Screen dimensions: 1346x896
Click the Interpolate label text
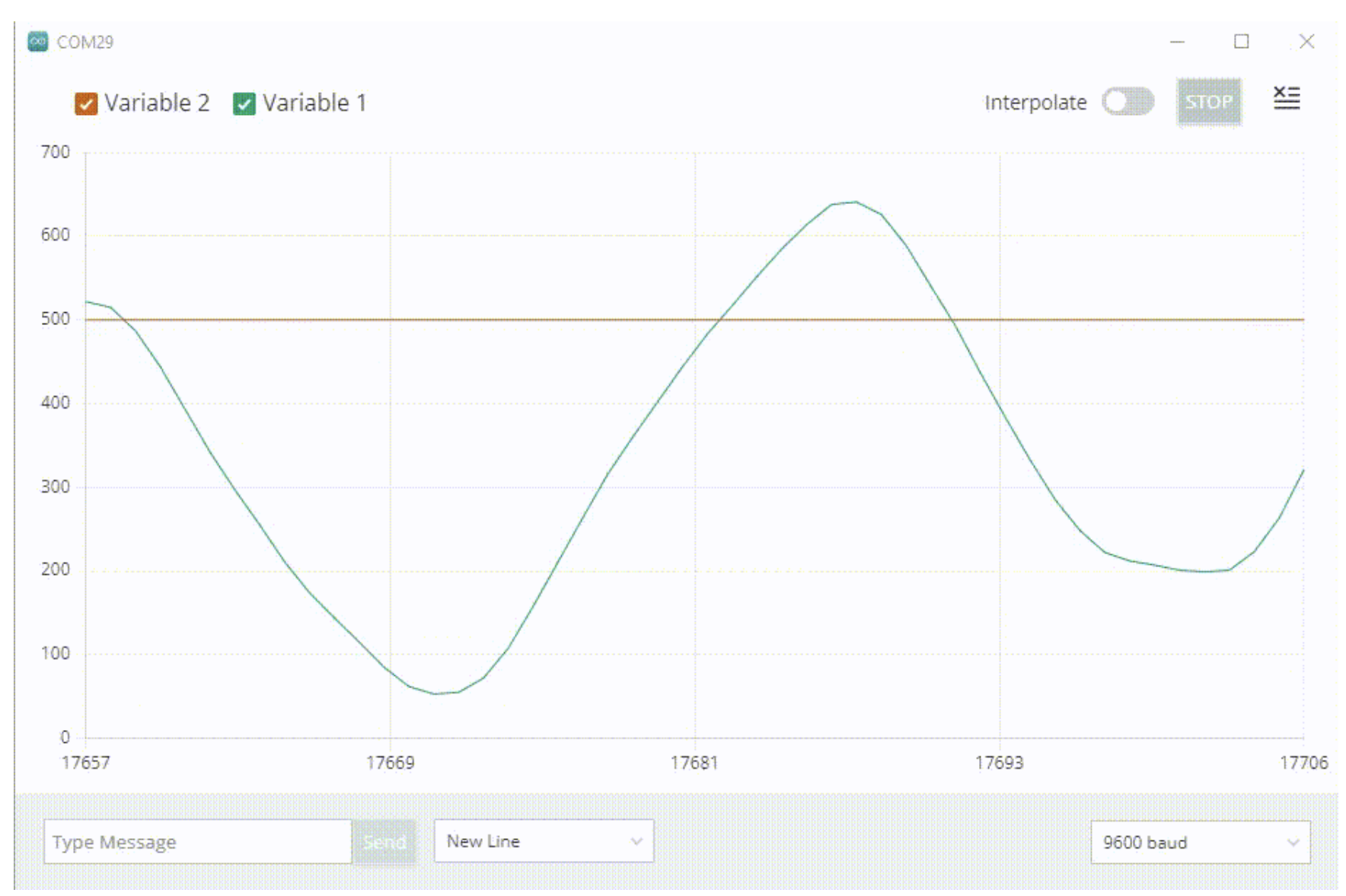click(x=1035, y=102)
